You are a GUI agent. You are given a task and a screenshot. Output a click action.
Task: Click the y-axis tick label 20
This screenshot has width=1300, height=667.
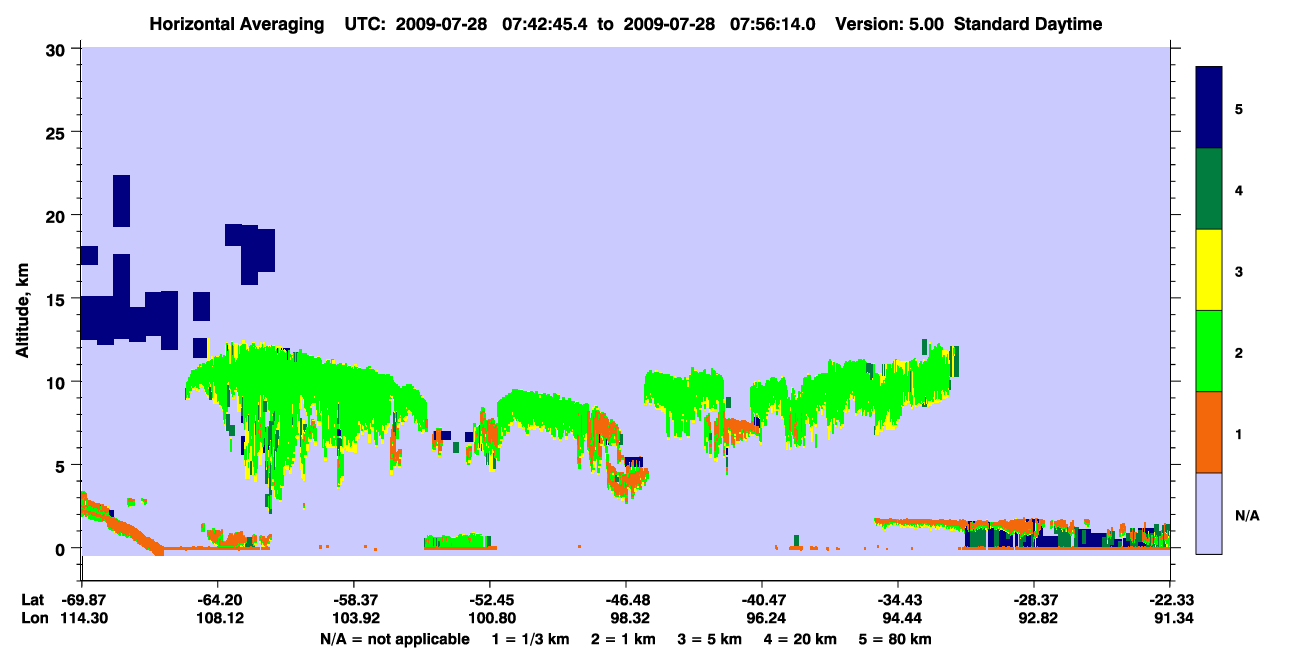coord(58,215)
